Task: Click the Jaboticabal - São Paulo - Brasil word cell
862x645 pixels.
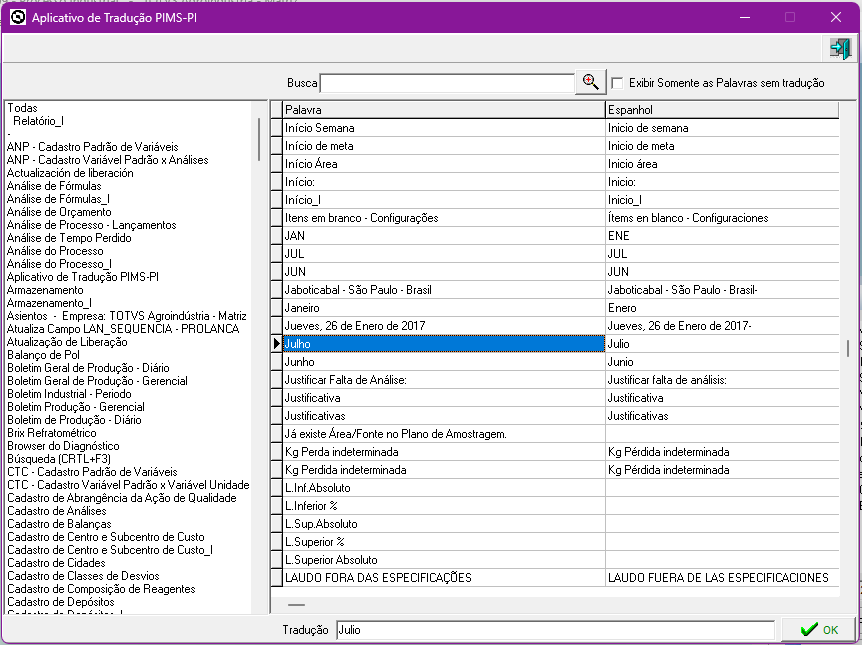Action: click(444, 290)
